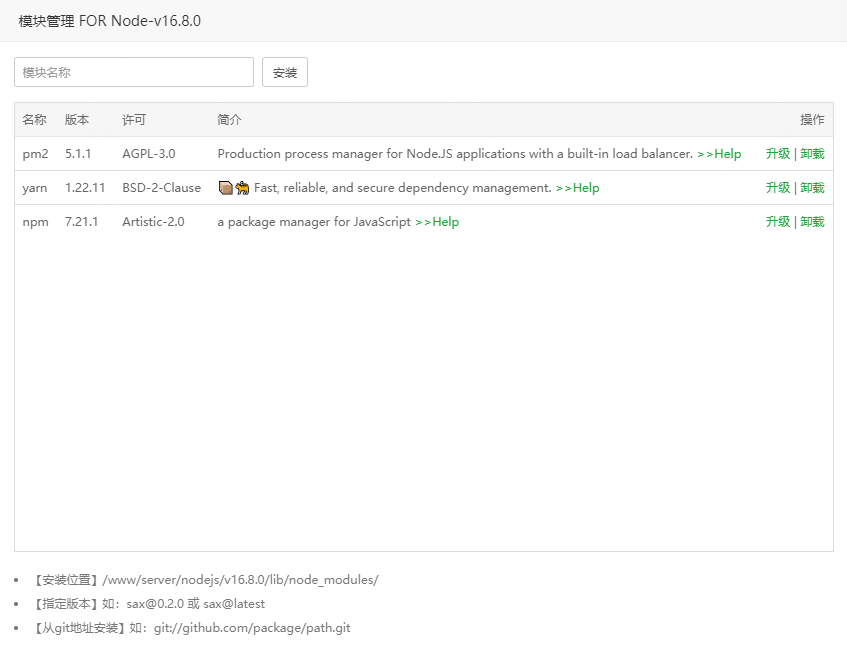Click the 从git地址安装 git URL note

[191, 628]
